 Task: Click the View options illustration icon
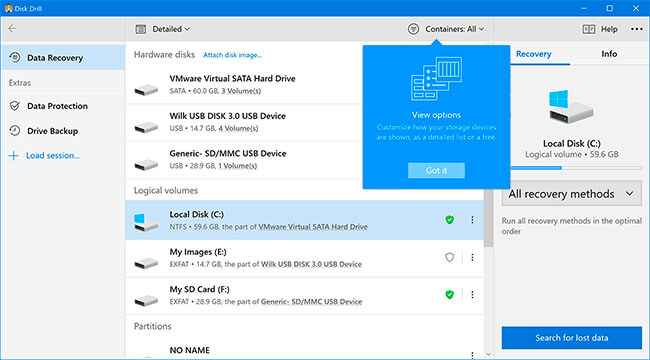(436, 79)
